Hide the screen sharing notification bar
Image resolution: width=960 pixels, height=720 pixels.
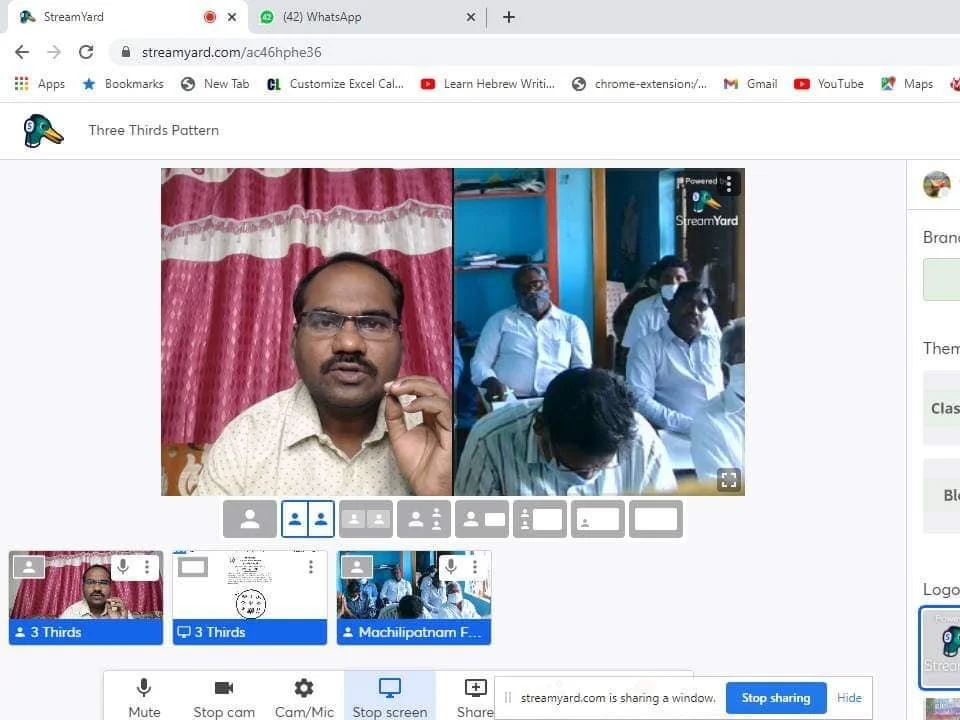849,697
